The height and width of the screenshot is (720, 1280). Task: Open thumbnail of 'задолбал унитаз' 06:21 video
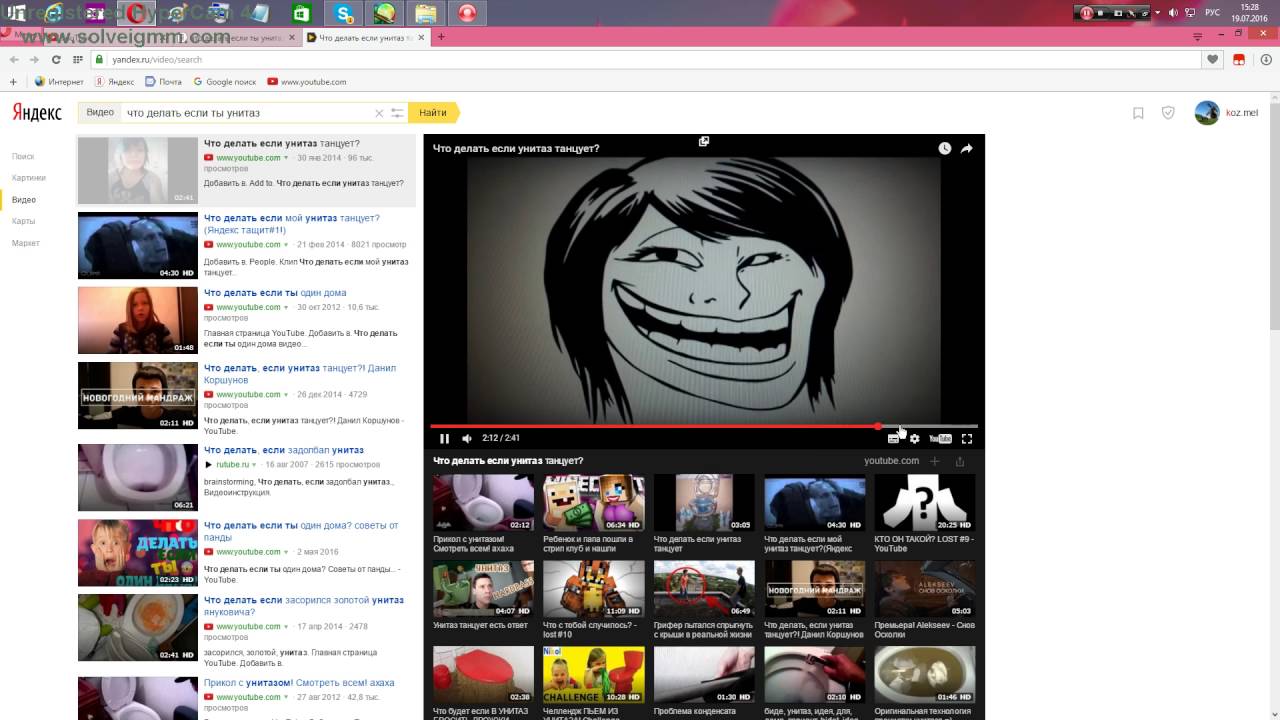pos(138,477)
